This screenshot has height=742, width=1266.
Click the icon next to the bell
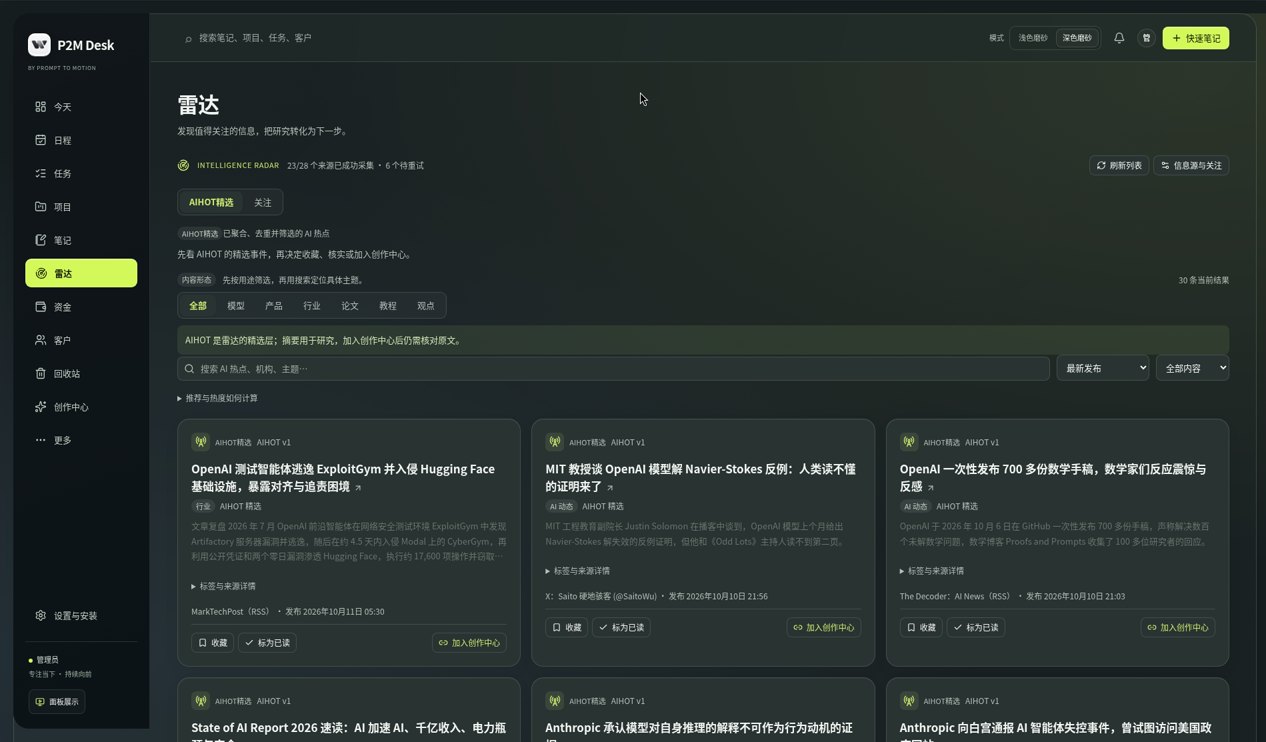coord(1146,38)
